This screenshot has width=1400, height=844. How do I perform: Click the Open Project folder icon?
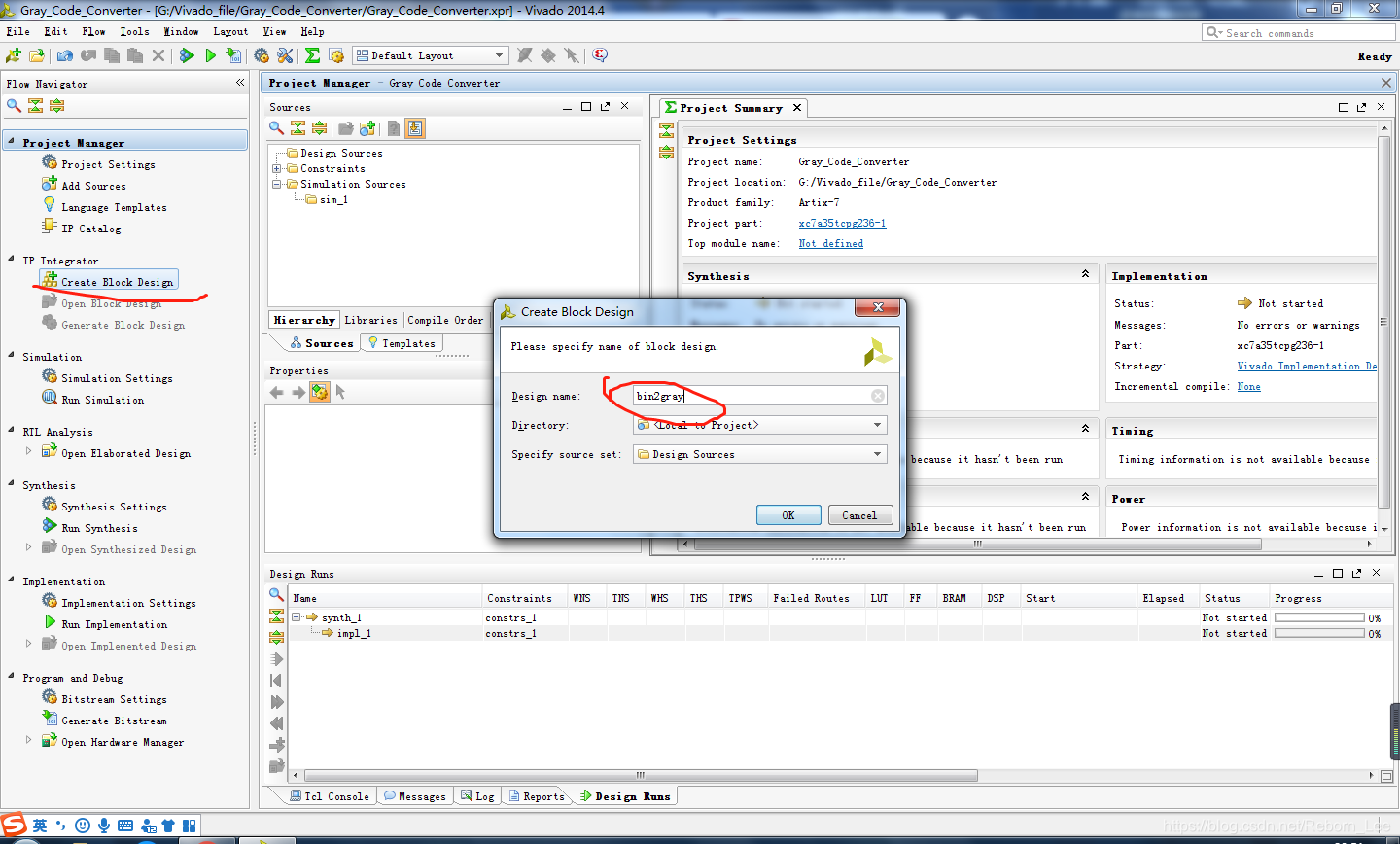click(37, 56)
